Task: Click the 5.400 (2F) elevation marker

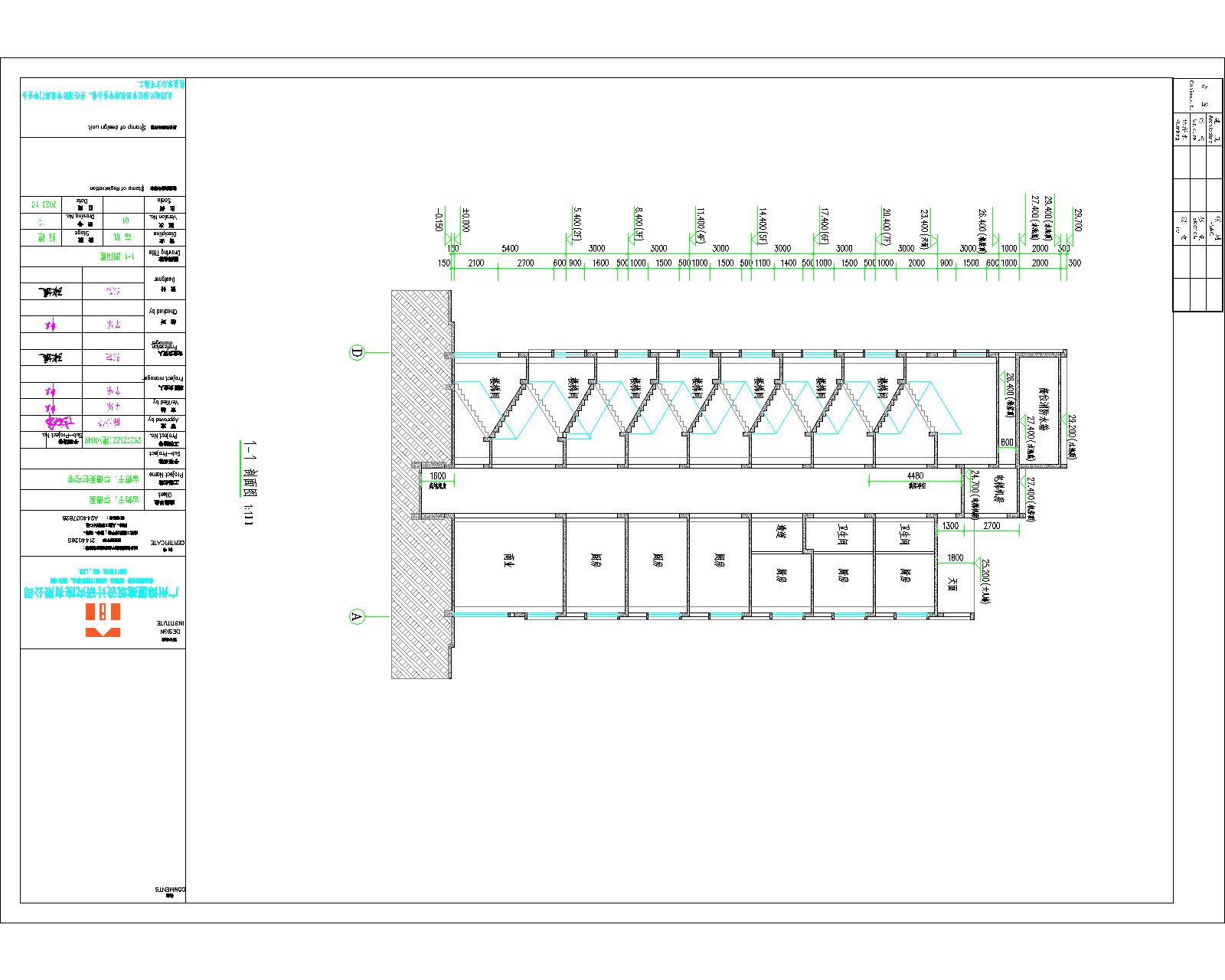Action: coord(577,223)
